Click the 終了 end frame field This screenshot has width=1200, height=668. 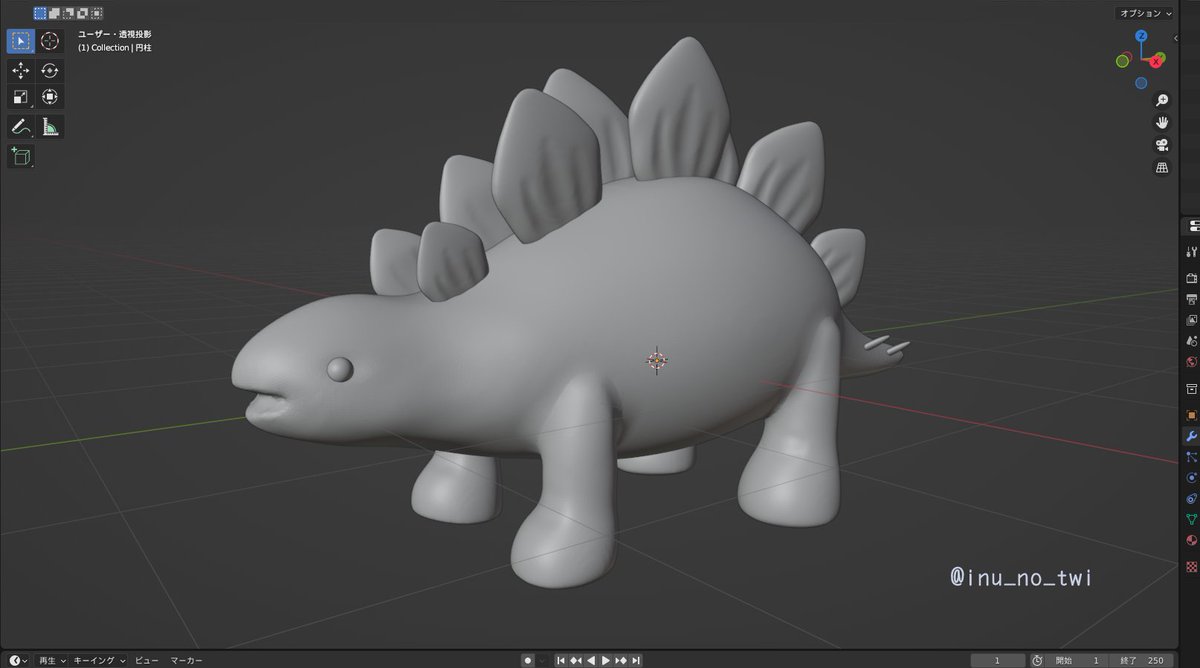click(x=1142, y=660)
